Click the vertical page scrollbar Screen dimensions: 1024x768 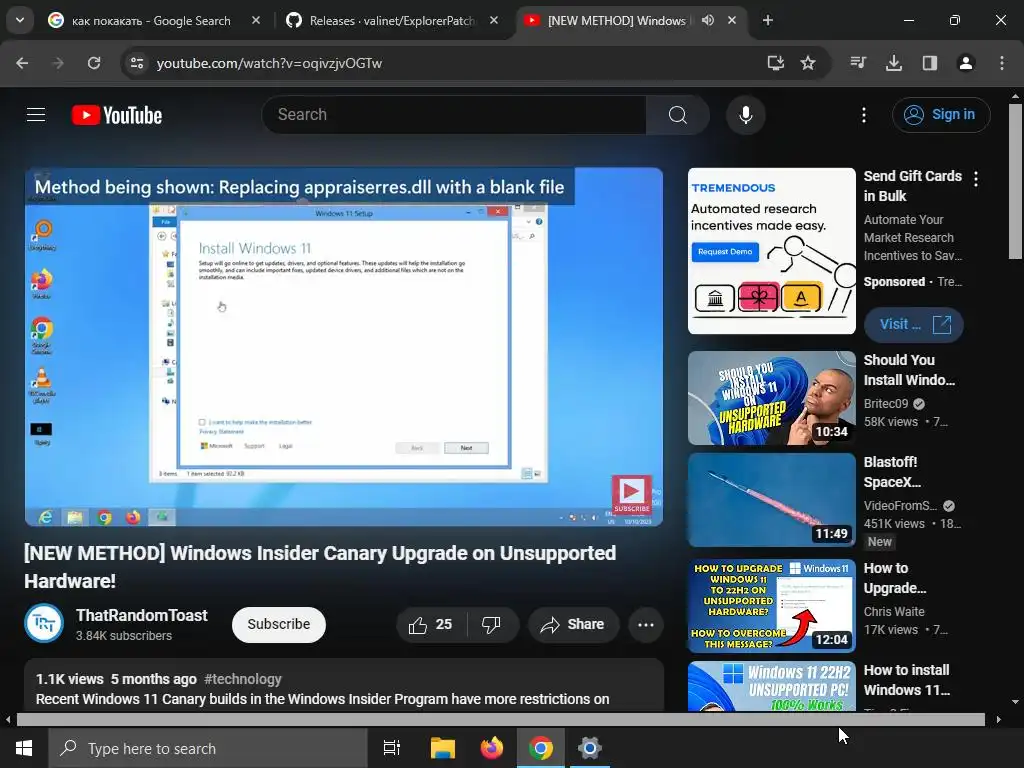click(x=1015, y=181)
